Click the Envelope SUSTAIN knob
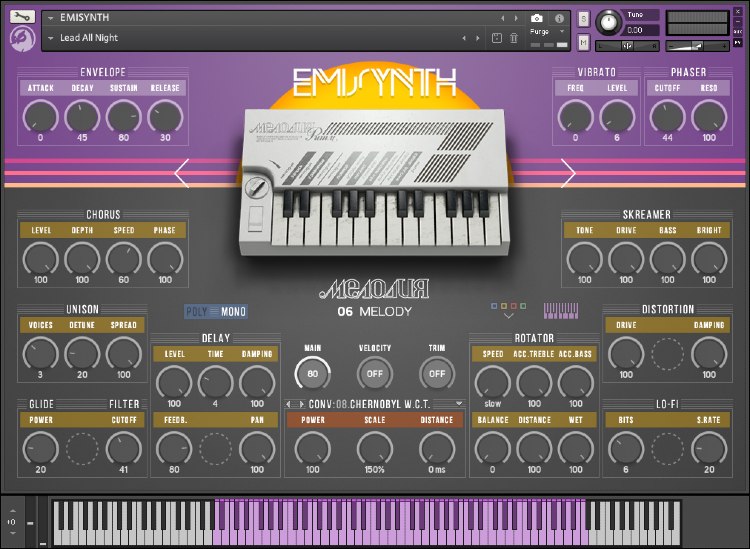 point(123,116)
